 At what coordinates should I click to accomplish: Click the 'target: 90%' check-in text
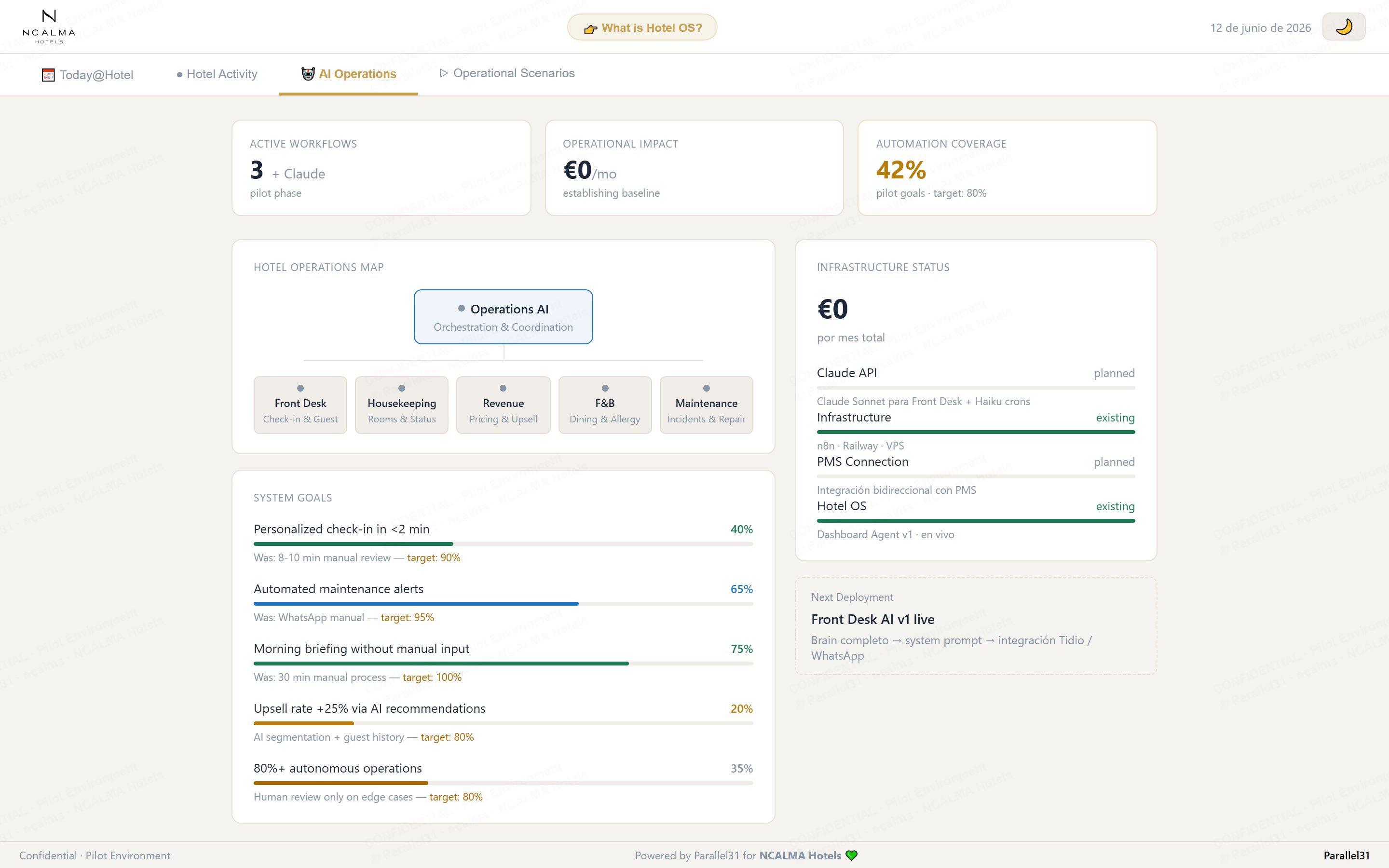click(x=434, y=557)
